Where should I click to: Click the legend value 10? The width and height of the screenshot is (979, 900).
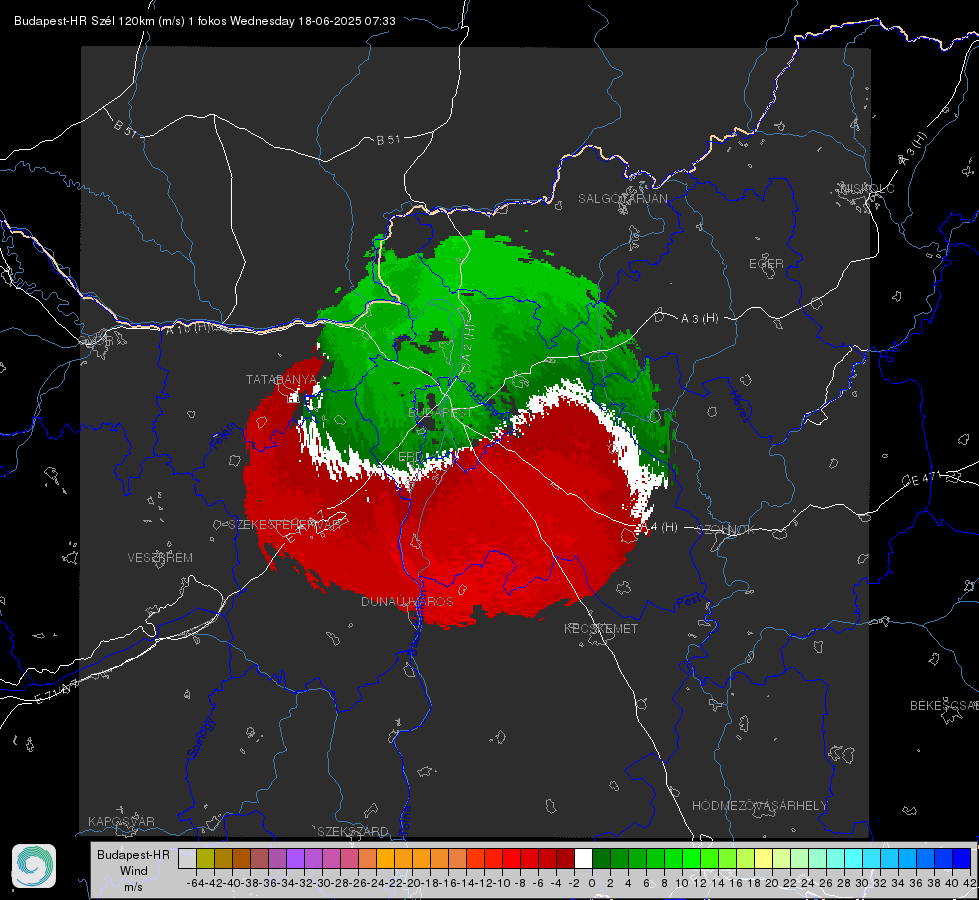682,883
